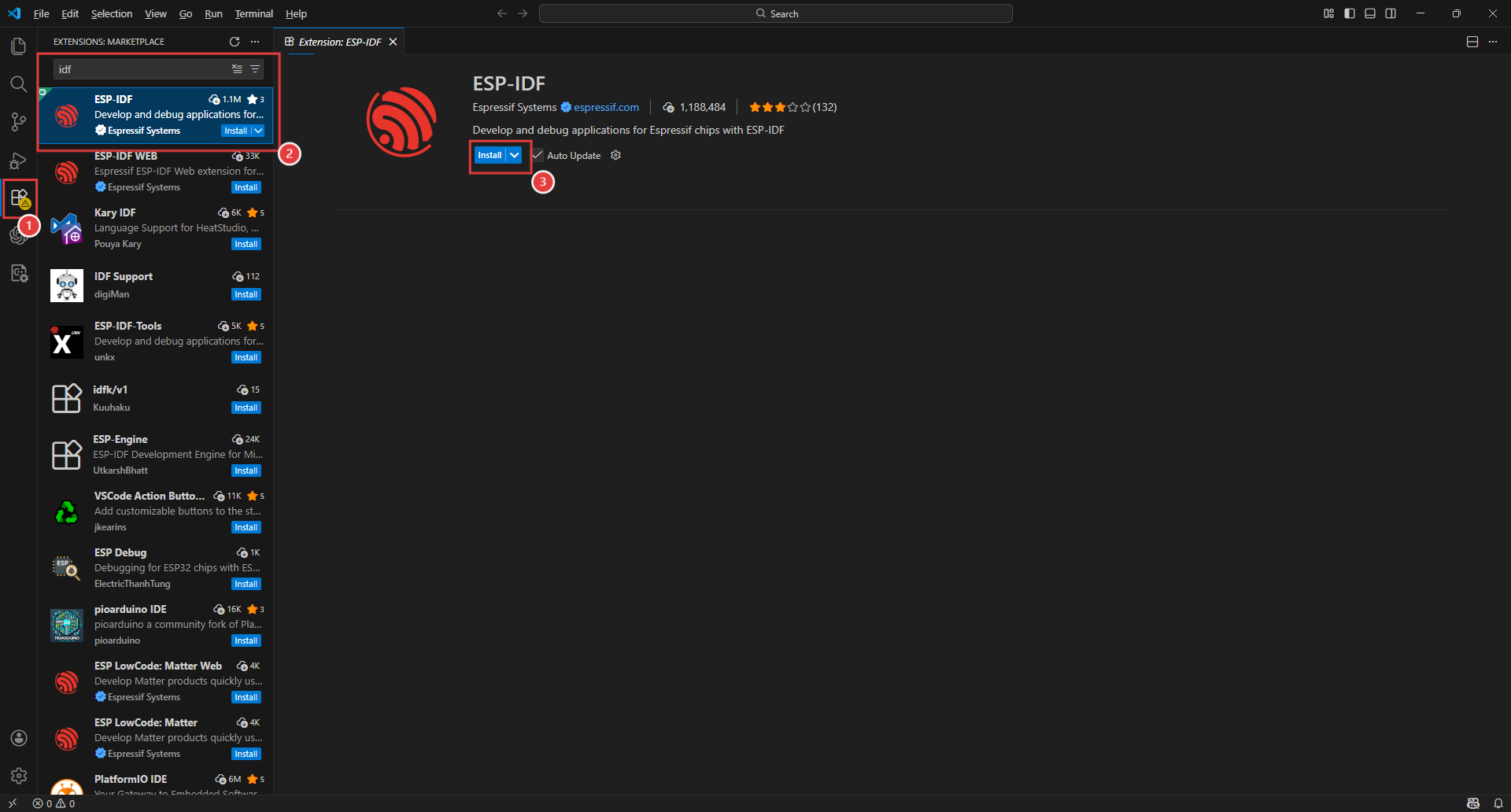Open the extension filter options
This screenshot has height=812, width=1511.
(x=255, y=69)
